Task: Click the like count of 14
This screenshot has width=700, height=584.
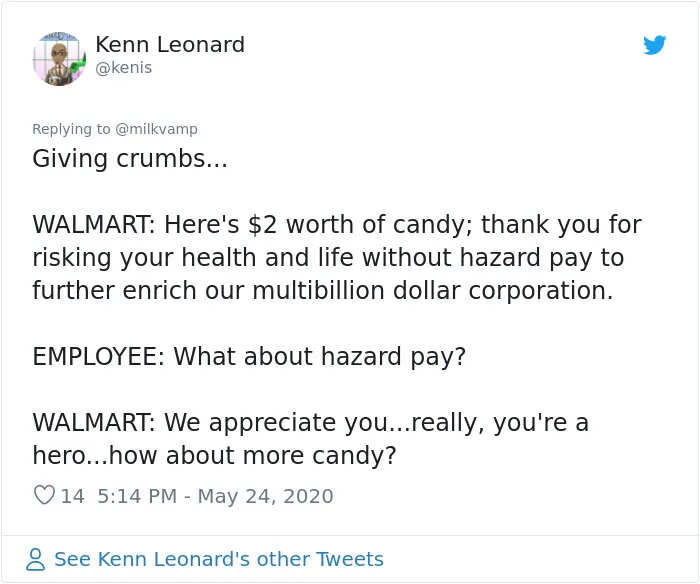Action: pyautogui.click(x=72, y=496)
